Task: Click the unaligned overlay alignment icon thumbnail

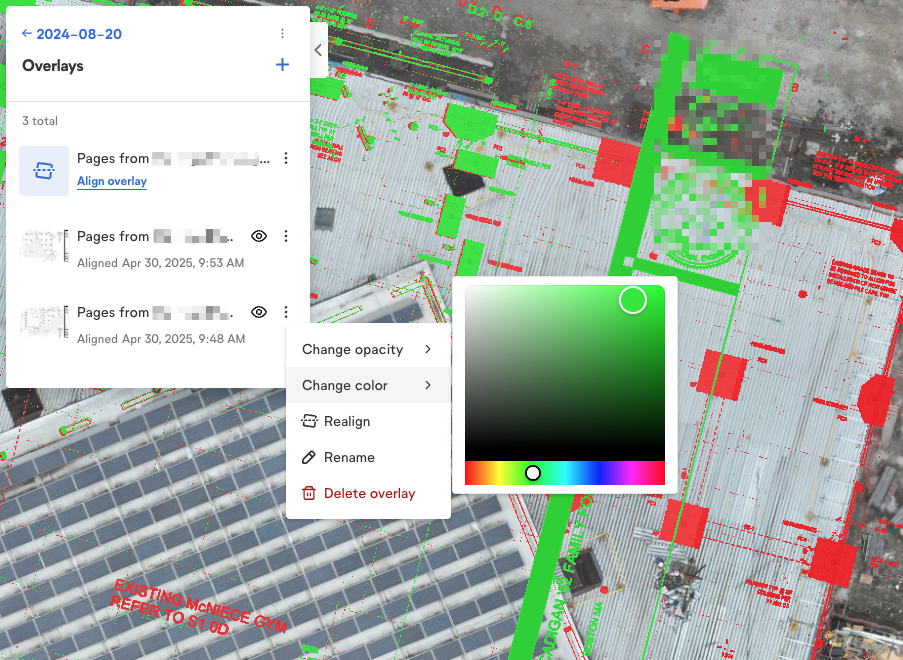Action: click(x=44, y=171)
